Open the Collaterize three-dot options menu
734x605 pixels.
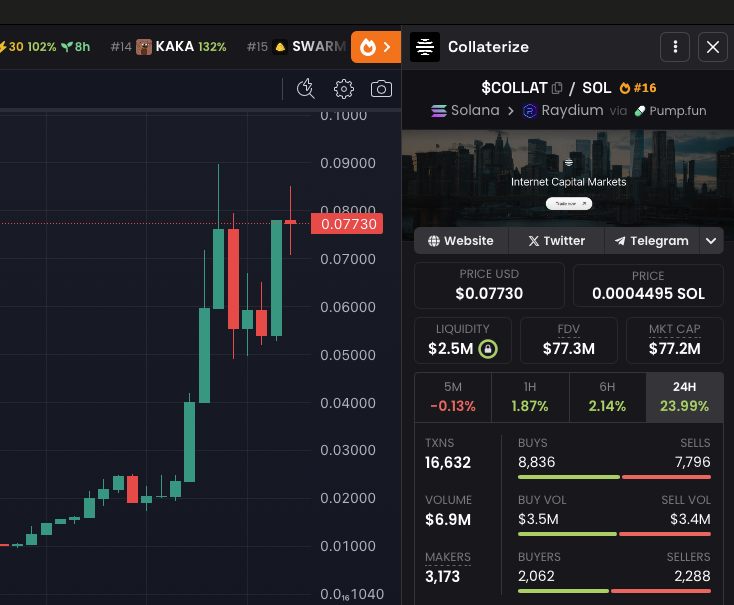(675, 47)
